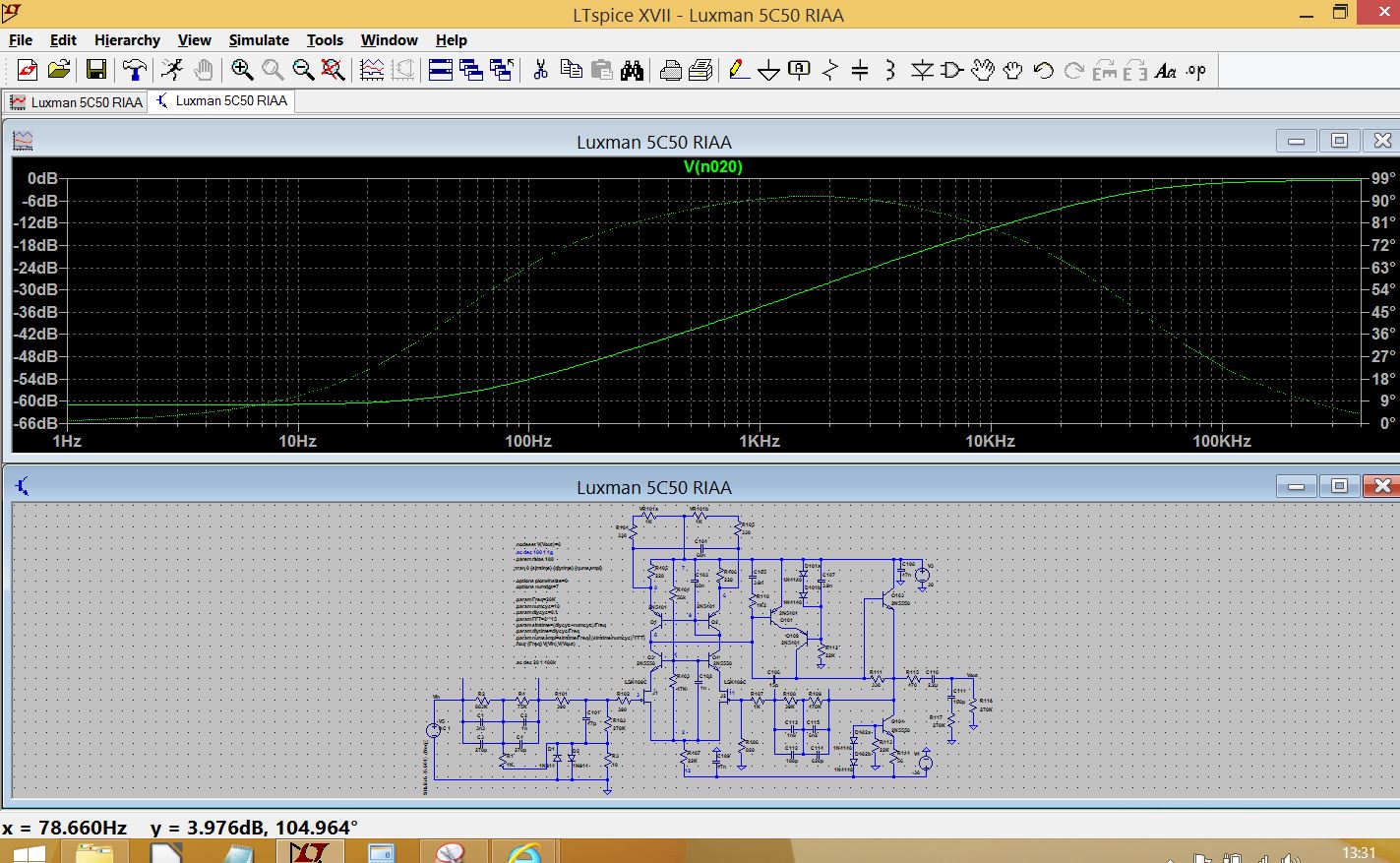This screenshot has height=863, width=1400.
Task: Open the View menu
Action: pos(194,40)
